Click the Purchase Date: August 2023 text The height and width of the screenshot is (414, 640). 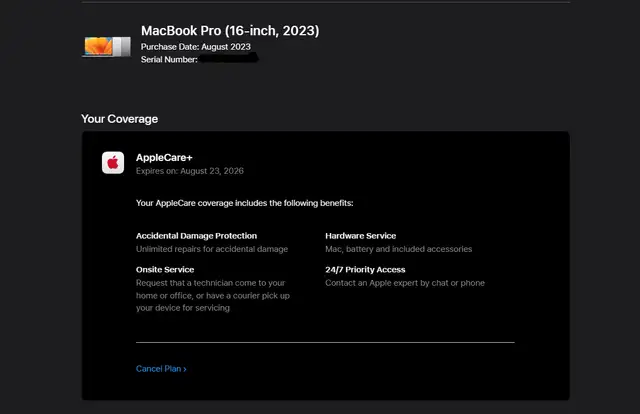[x=196, y=47]
